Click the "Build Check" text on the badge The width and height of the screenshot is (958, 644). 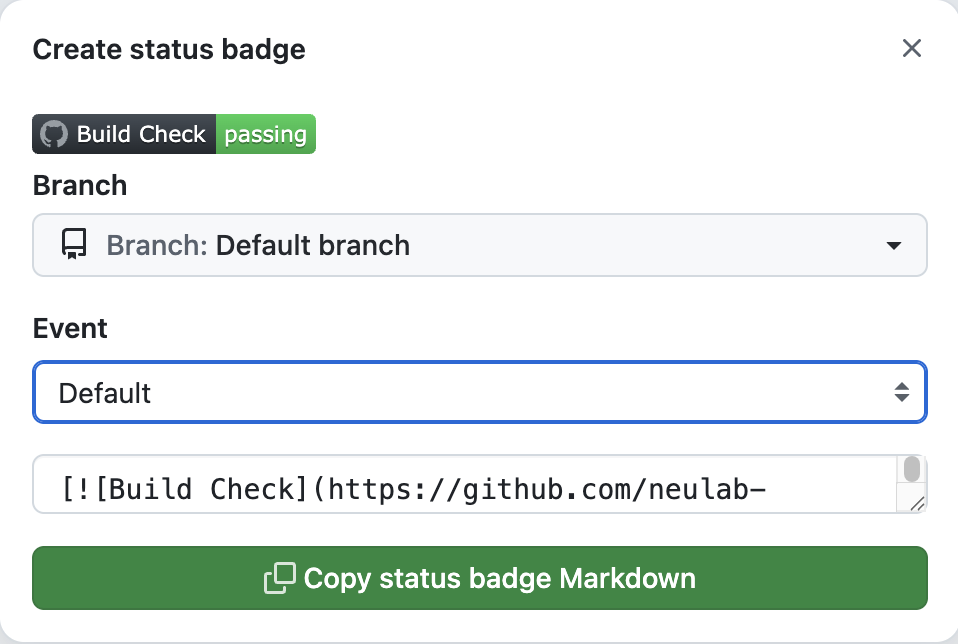(x=141, y=134)
